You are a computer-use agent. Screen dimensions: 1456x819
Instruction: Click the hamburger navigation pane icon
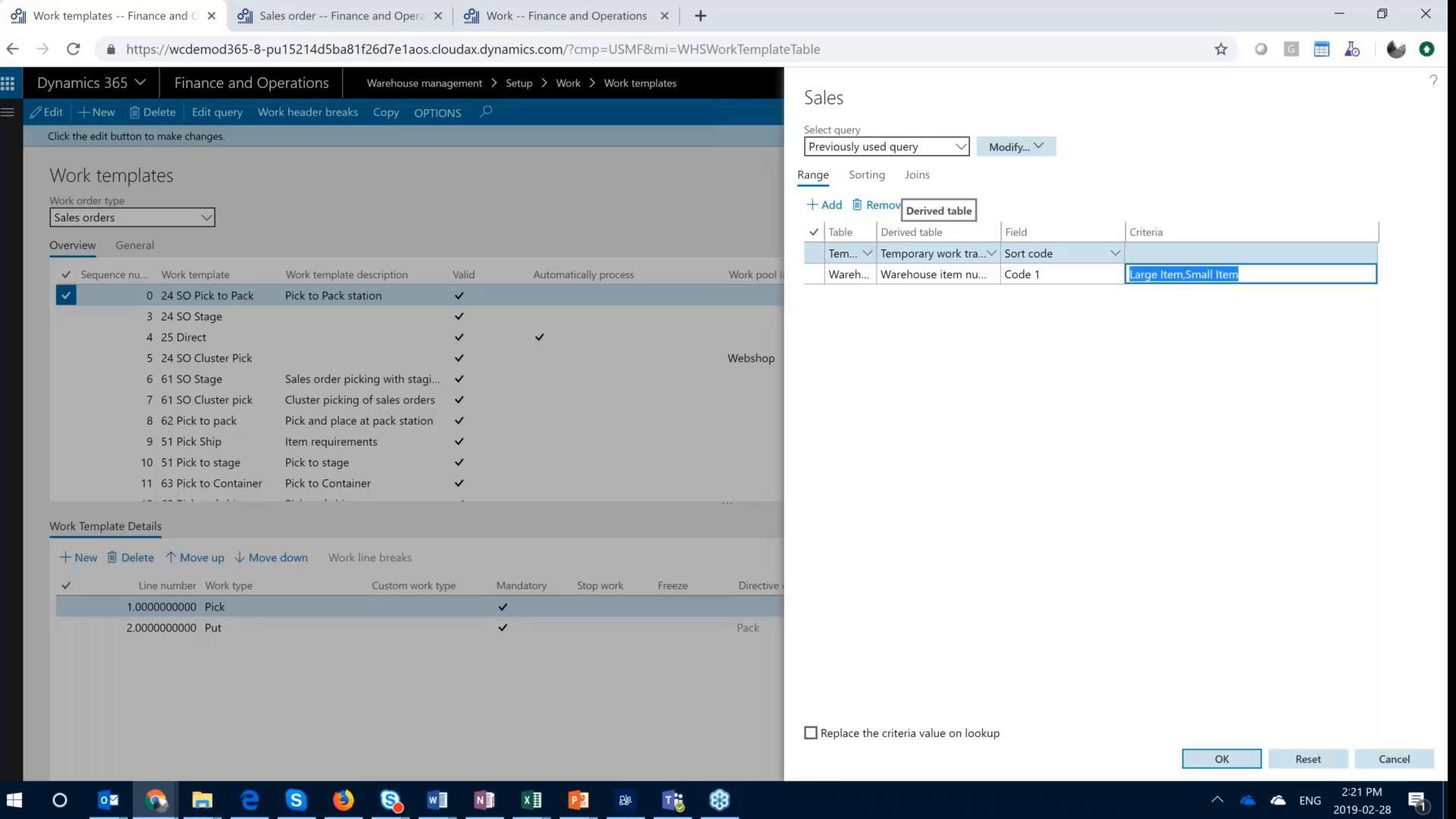tap(8, 112)
